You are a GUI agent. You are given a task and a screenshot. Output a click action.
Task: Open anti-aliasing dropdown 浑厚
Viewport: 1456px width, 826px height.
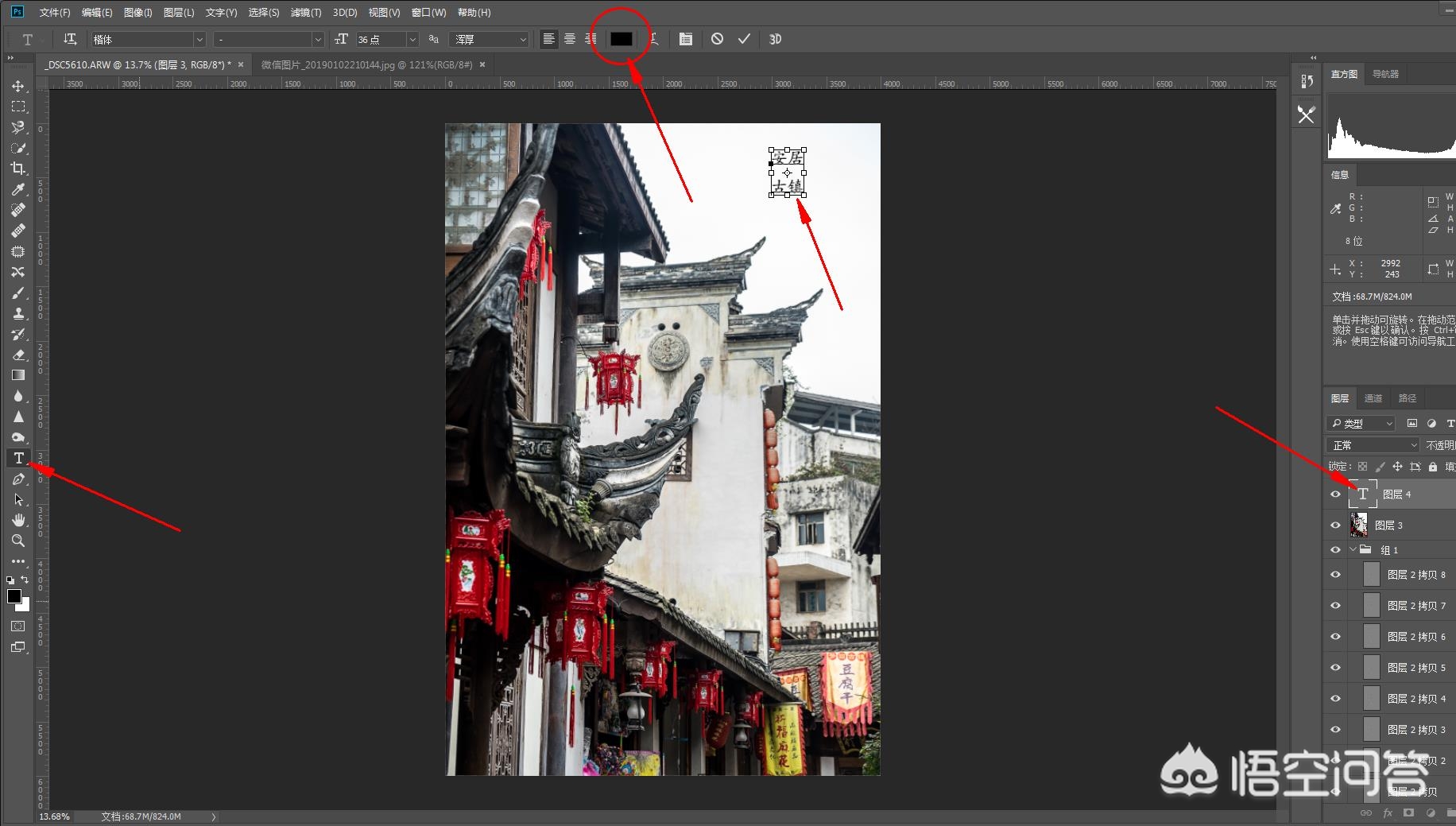tap(489, 39)
